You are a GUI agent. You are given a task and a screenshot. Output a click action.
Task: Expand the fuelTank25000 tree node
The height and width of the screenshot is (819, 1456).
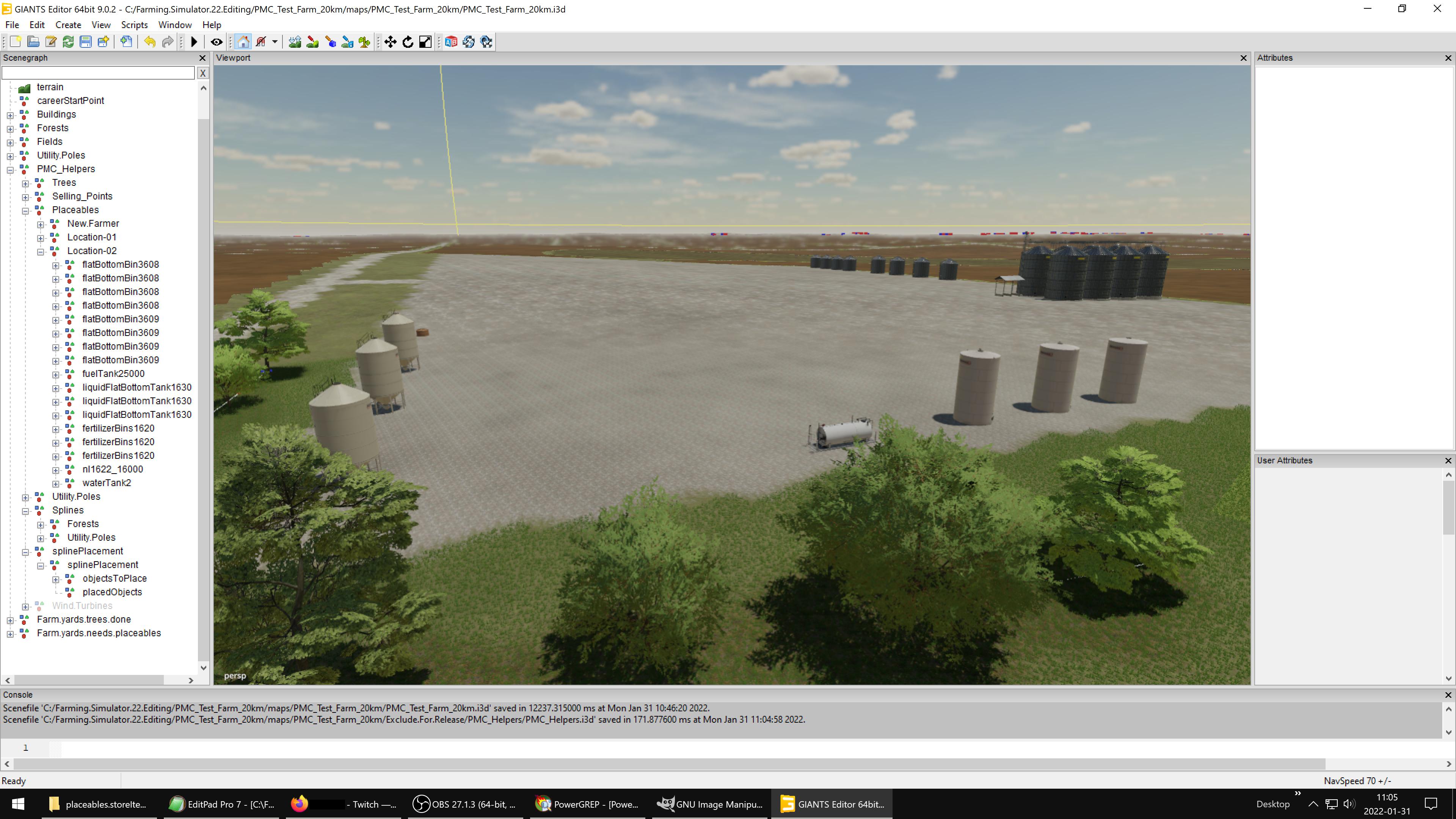(x=56, y=374)
